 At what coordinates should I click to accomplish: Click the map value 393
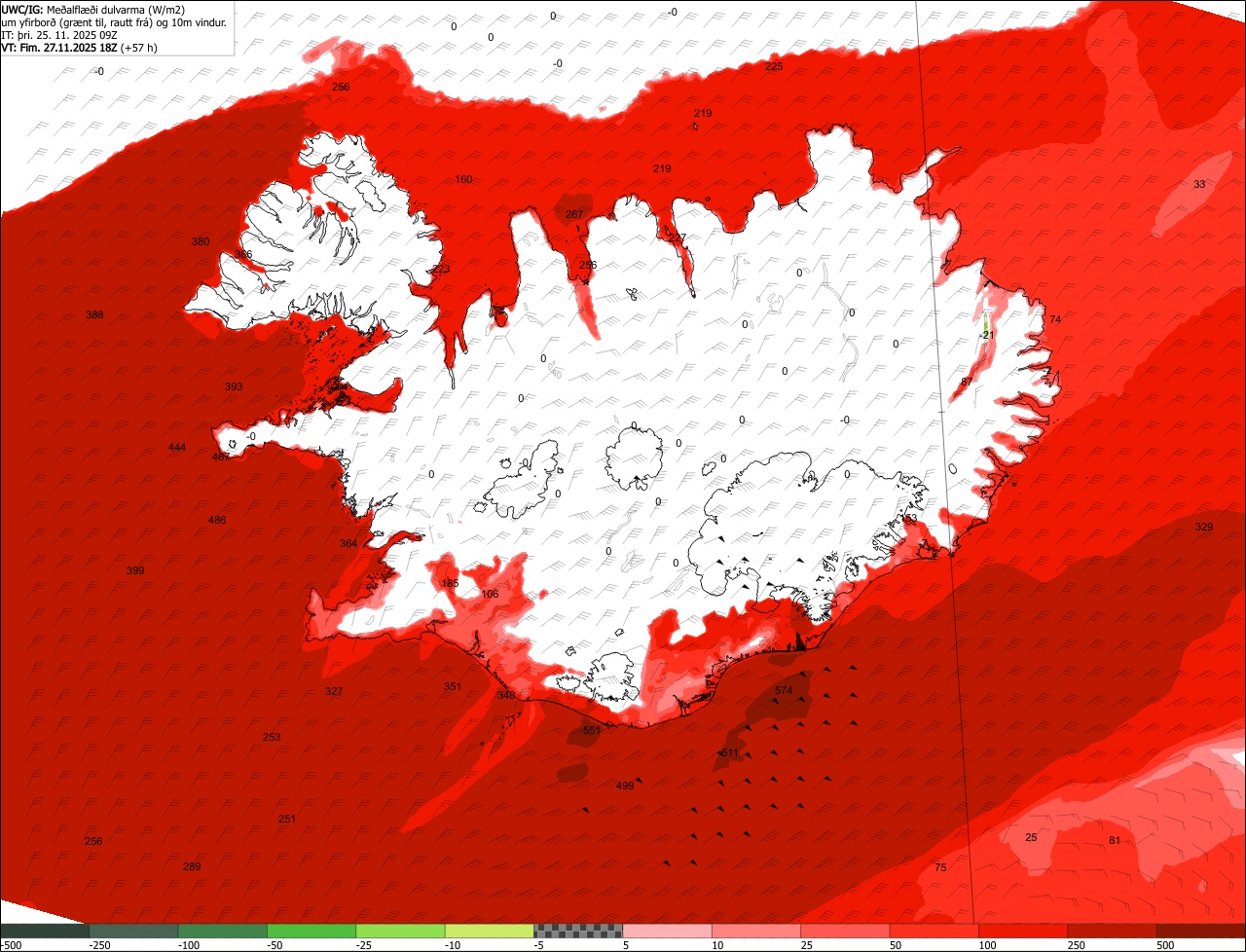tap(234, 387)
